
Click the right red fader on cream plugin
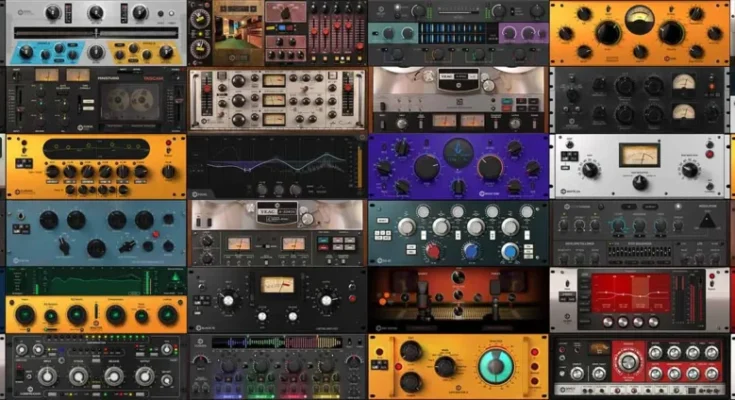click(x=348, y=88)
